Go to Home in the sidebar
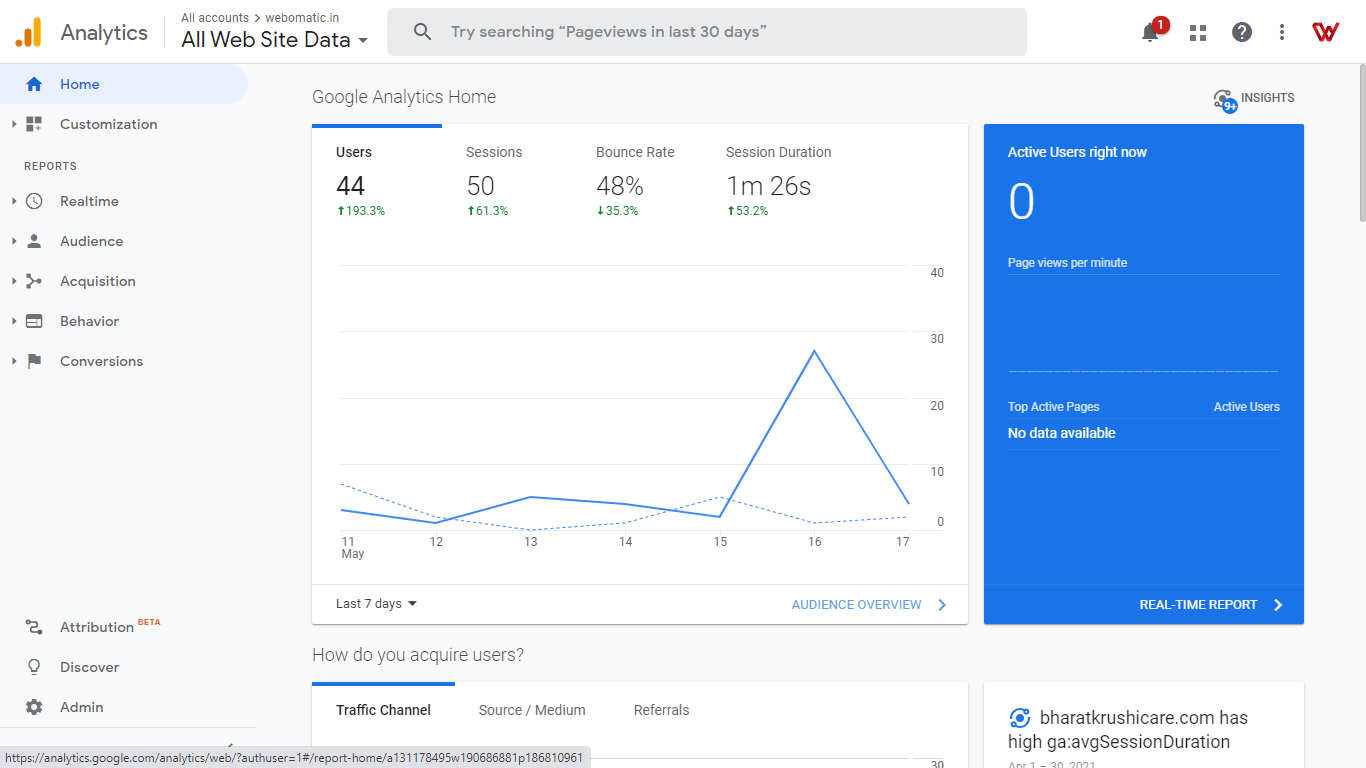The image size is (1366, 768). click(124, 84)
